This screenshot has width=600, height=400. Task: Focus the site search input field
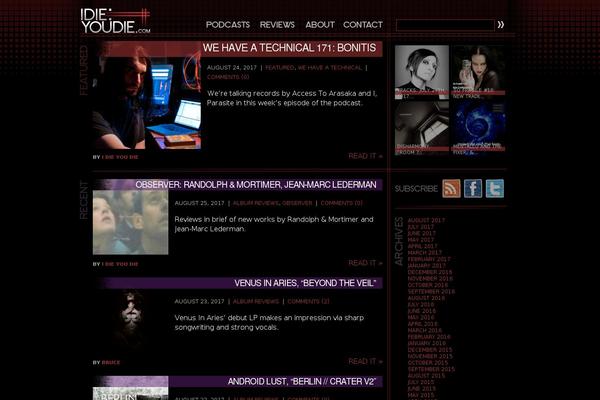point(445,25)
